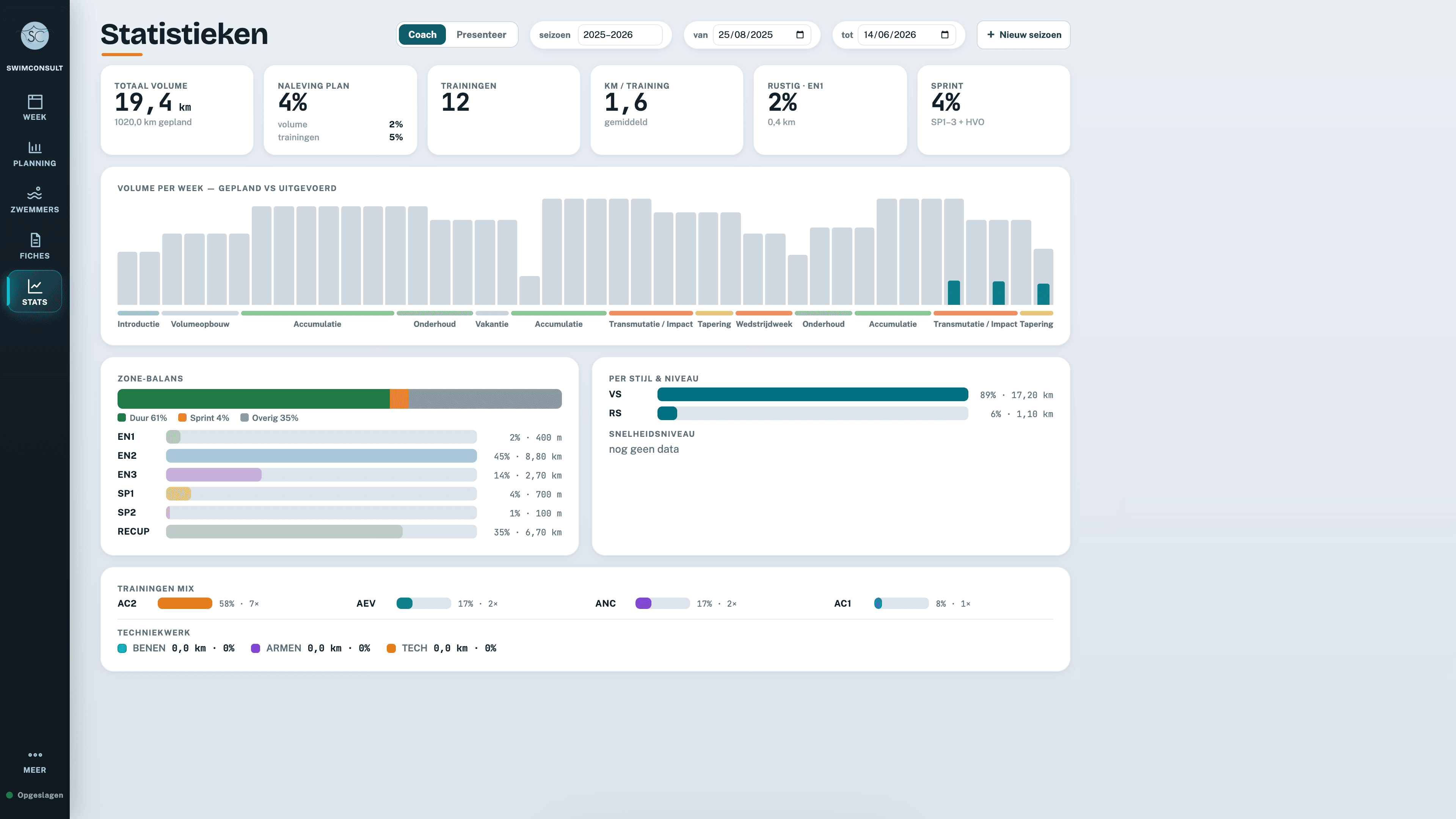The image size is (1456, 819).
Task: Click the 'tot' date input 14/06/2026
Action: [x=907, y=35]
